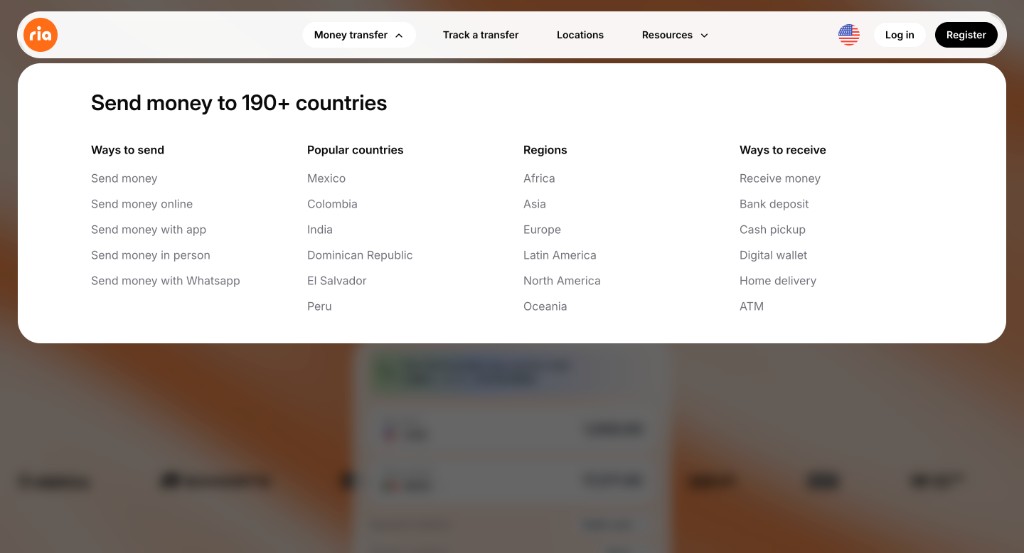Open the US flag country selector
This screenshot has height=553, width=1024.
pos(848,35)
